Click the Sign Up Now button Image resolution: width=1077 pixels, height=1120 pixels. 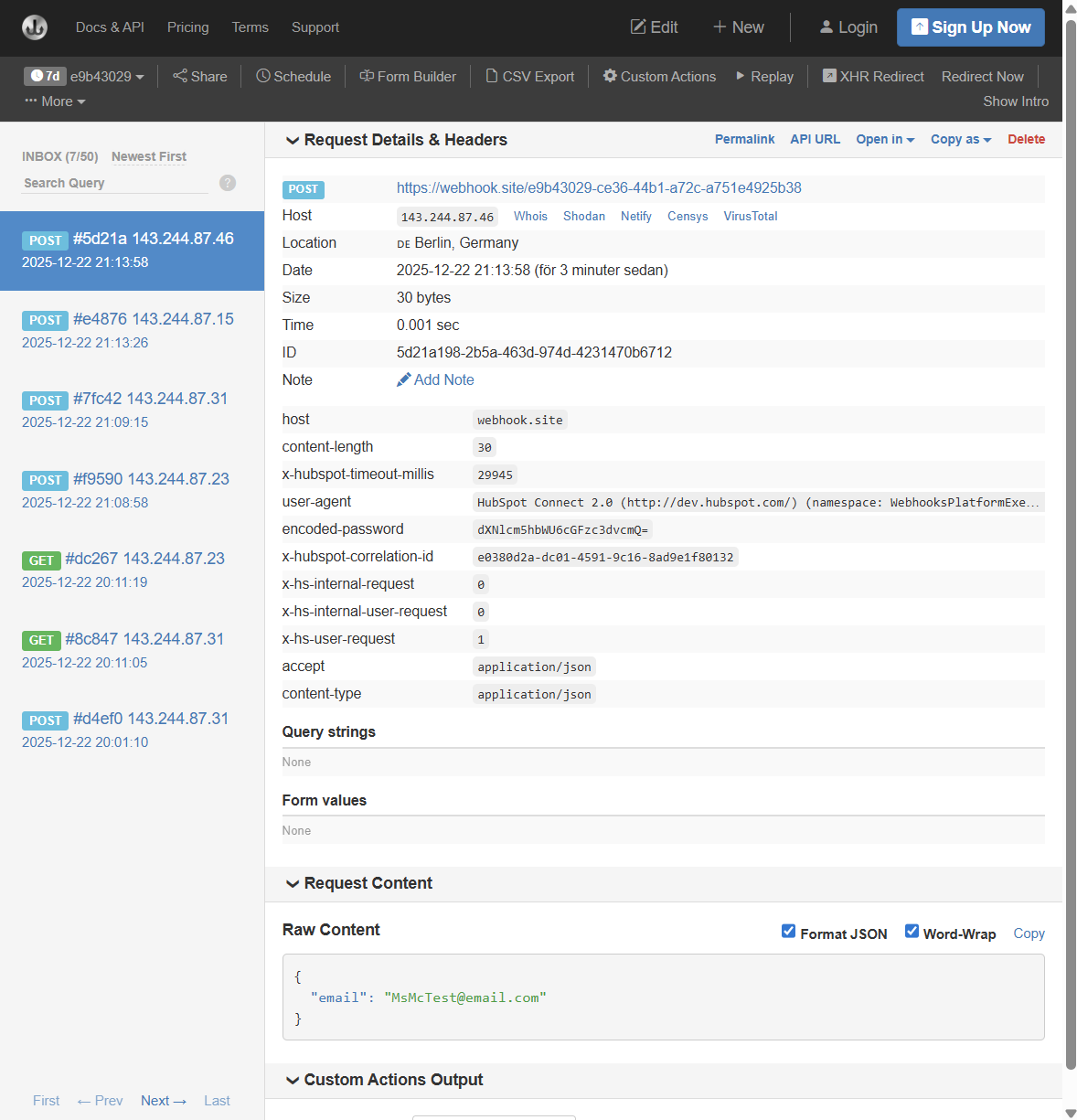click(970, 27)
